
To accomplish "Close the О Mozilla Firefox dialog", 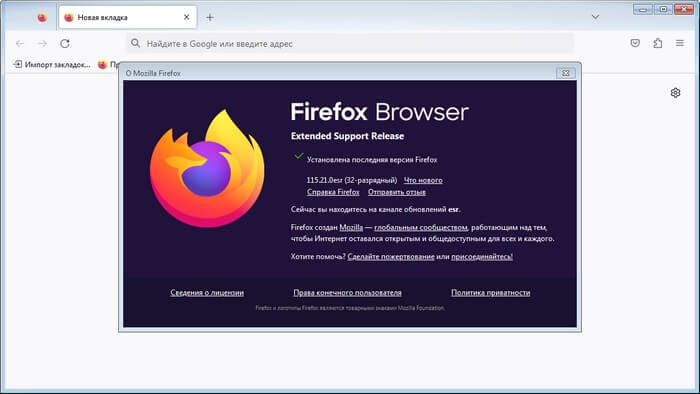I will click(x=566, y=73).
